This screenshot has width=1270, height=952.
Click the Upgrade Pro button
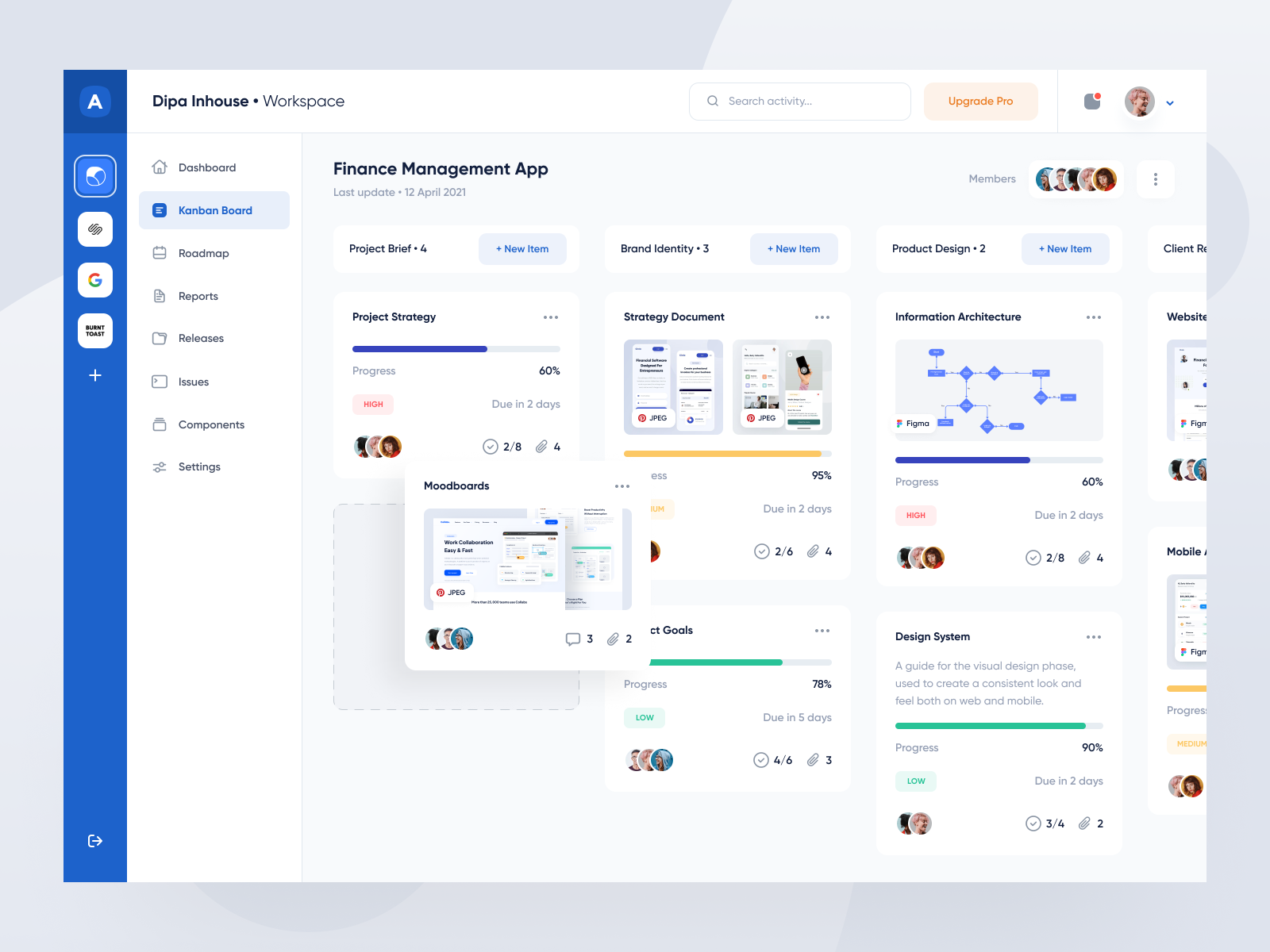coord(979,101)
